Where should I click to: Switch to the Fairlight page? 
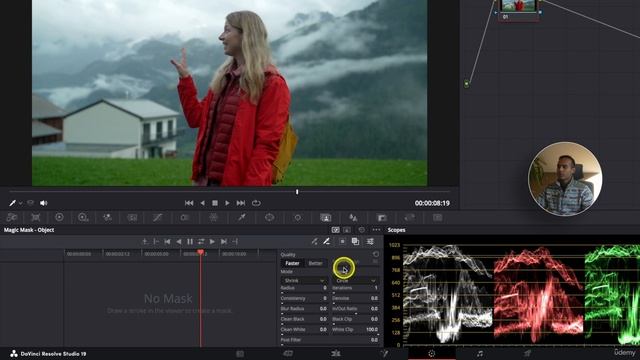480,353
